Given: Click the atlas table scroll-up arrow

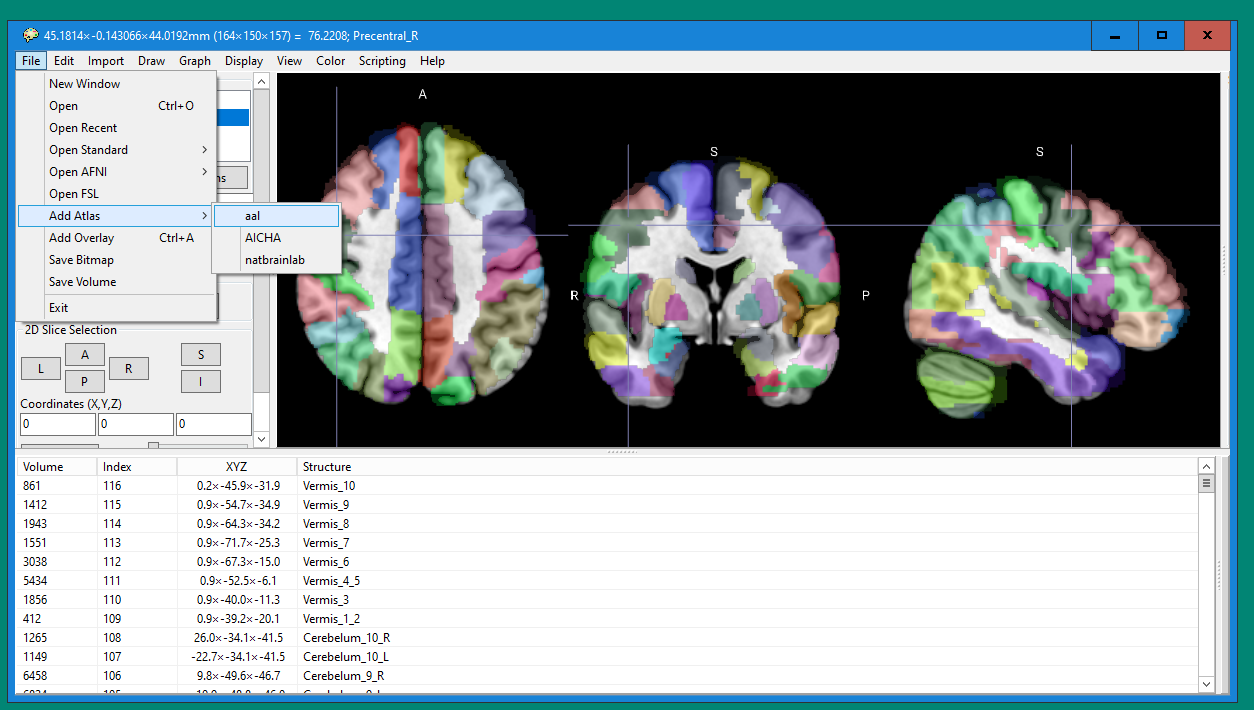Looking at the screenshot, I should click(x=1206, y=466).
